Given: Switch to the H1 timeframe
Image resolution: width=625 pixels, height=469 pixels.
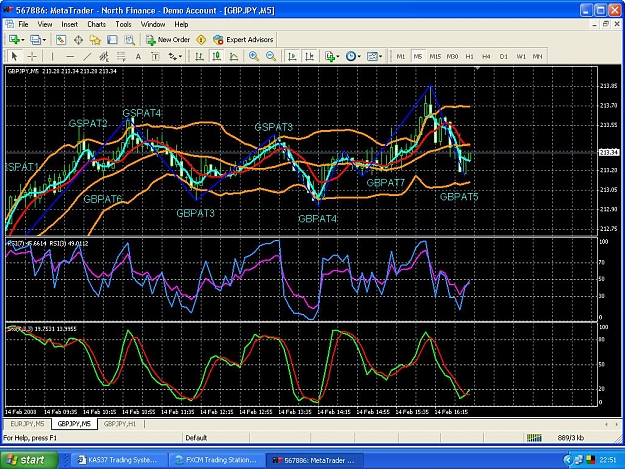Looking at the screenshot, I should (x=470, y=56).
